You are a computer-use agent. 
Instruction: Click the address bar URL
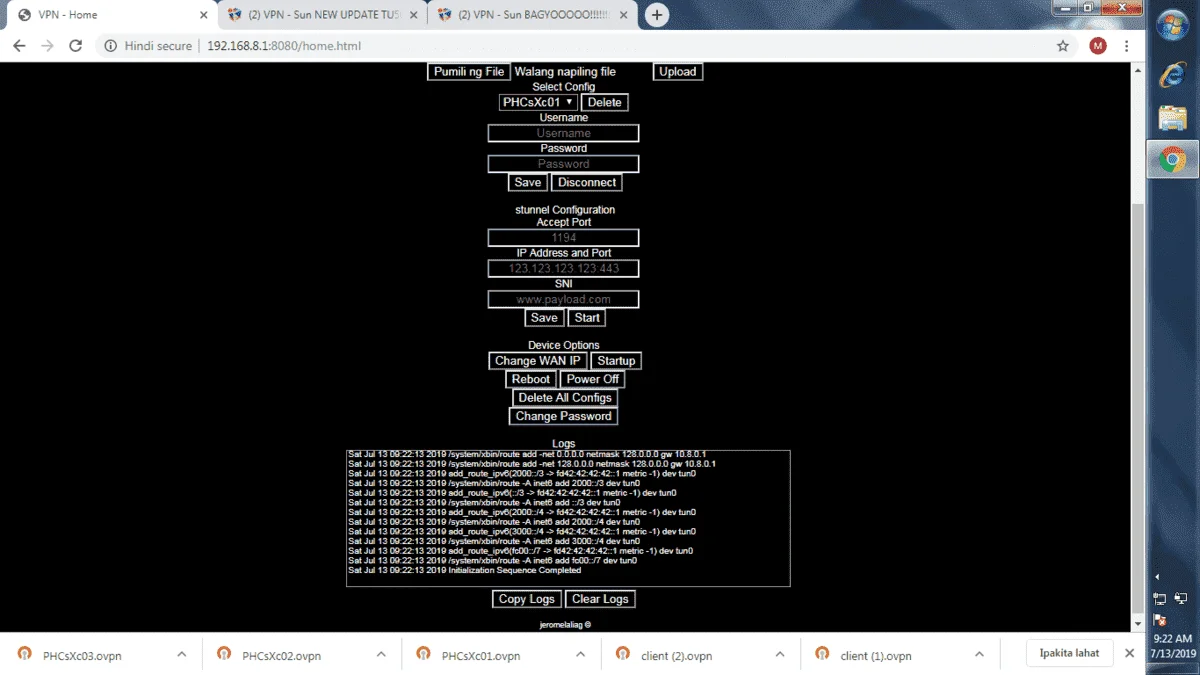[x=284, y=46]
